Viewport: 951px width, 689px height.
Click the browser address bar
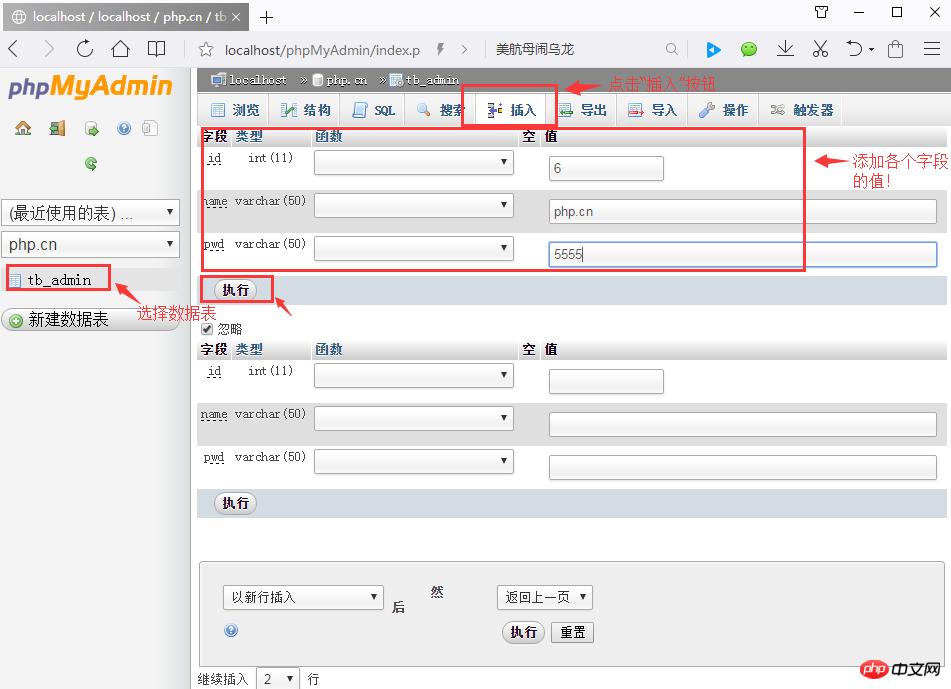coord(322,50)
